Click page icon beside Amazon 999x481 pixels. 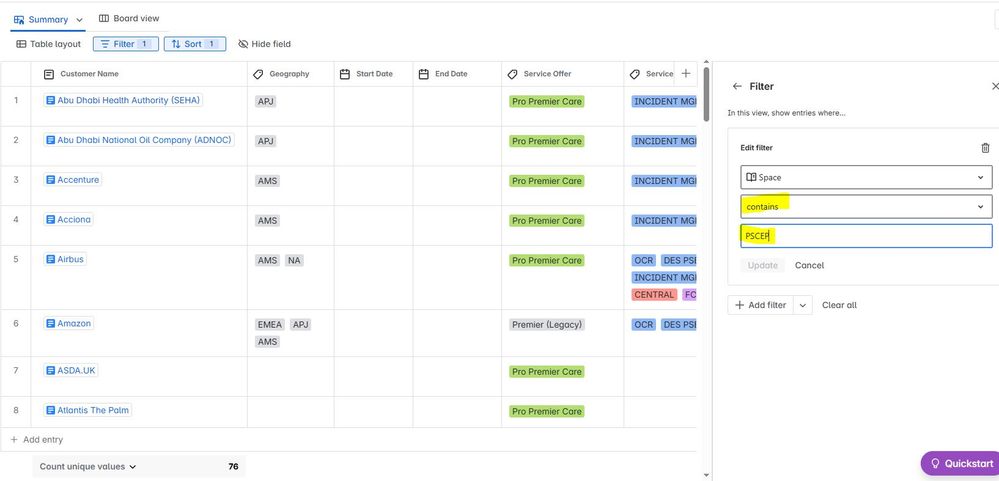click(51, 324)
